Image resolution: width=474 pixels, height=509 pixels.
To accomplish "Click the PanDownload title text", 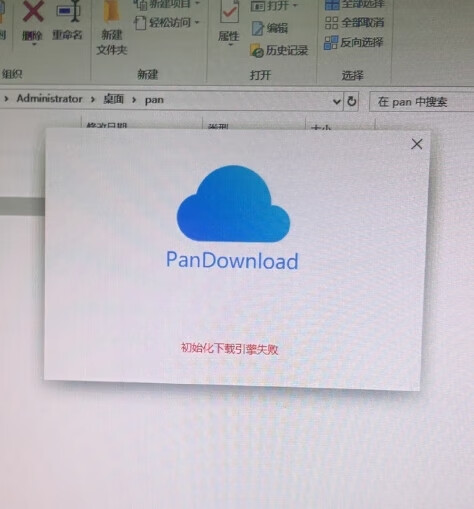I will [232, 260].
